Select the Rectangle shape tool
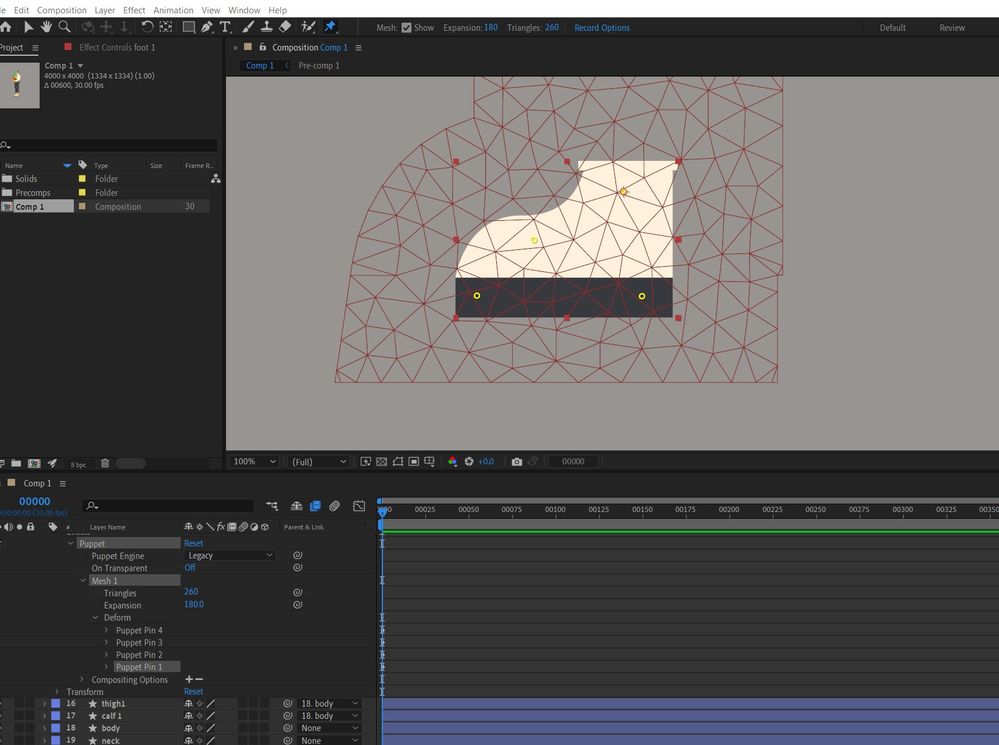 (x=188, y=27)
